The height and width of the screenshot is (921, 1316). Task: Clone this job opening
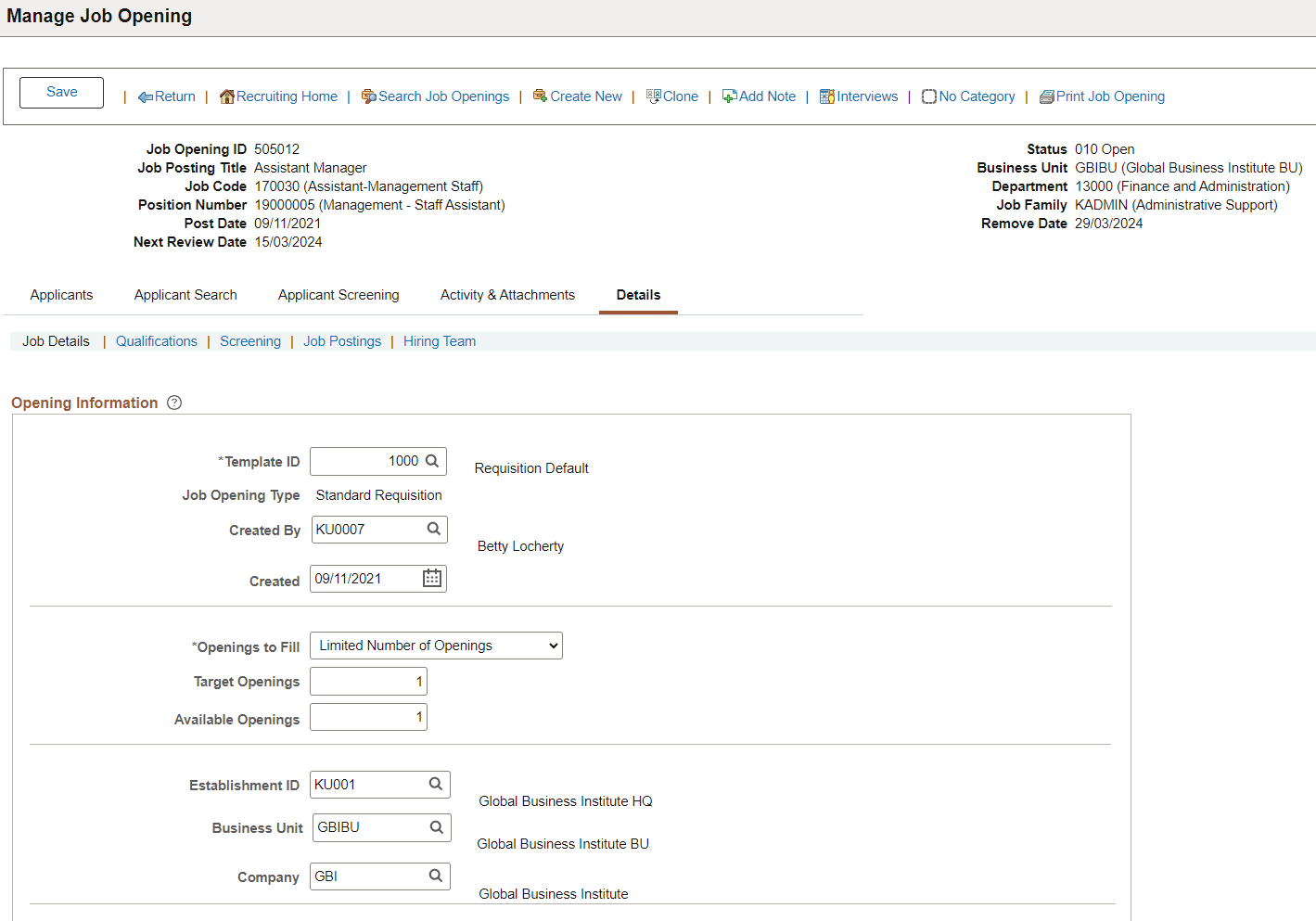pos(679,96)
